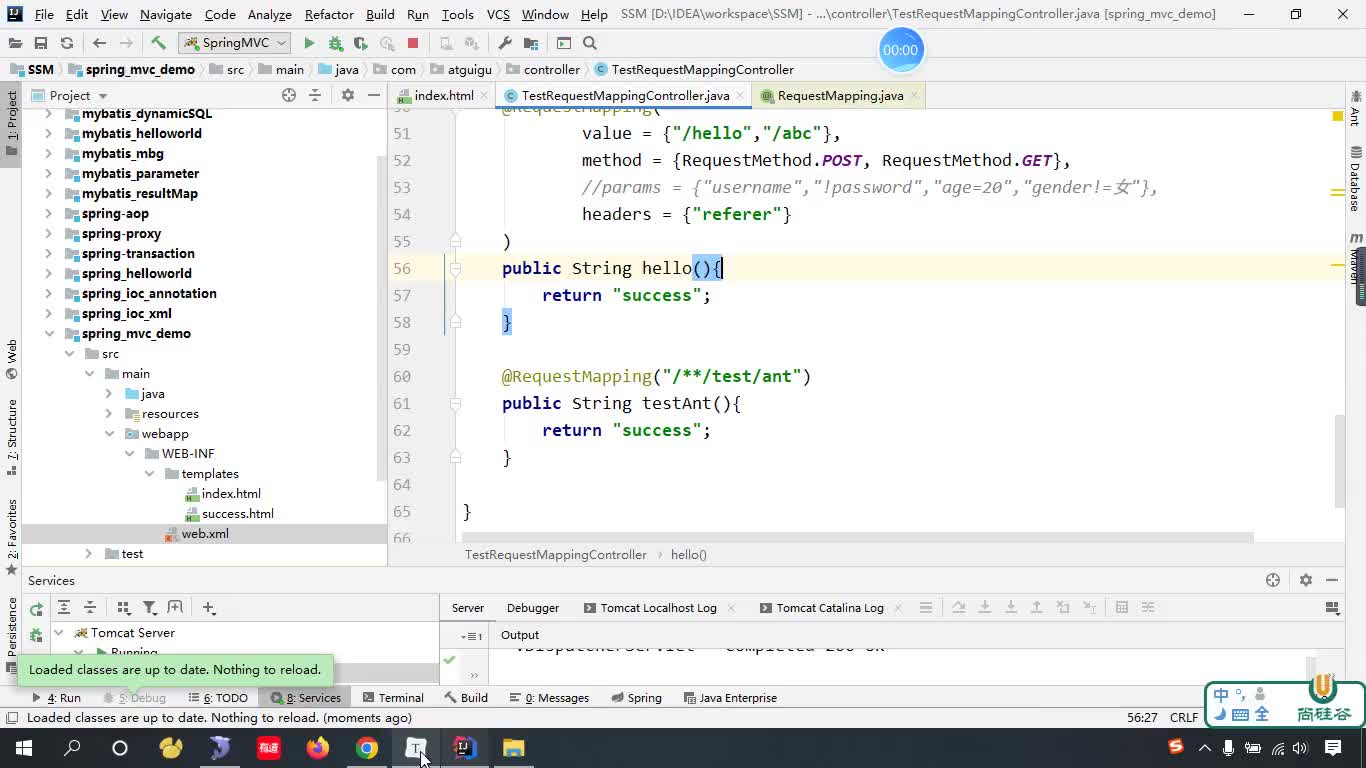Open the Refactor menu
The height and width of the screenshot is (768, 1366).
tap(329, 14)
